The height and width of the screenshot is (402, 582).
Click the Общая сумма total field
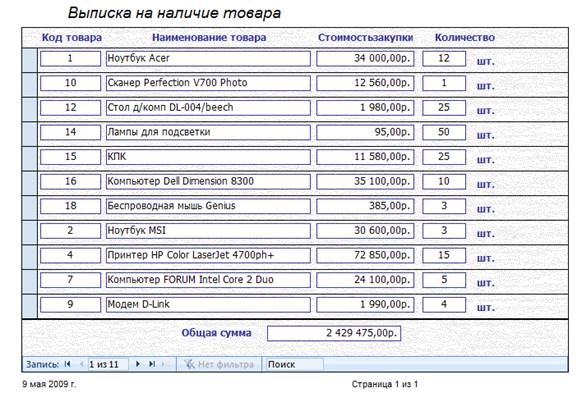pos(334,333)
